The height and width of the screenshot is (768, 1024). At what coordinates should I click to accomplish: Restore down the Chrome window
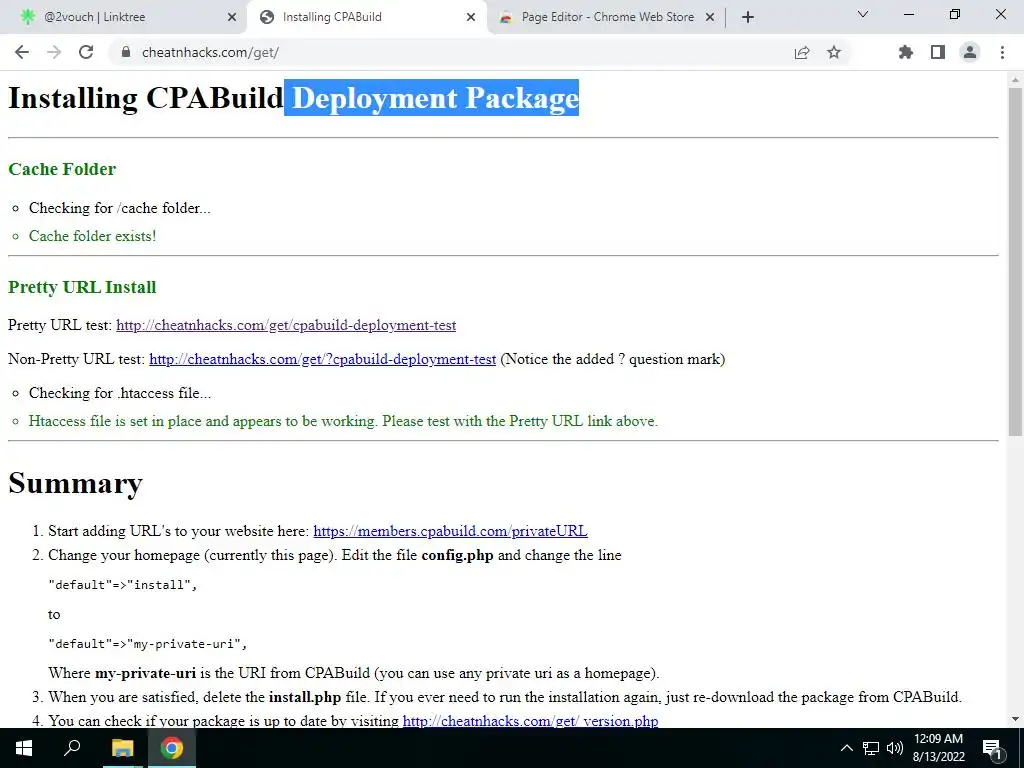[955, 14]
